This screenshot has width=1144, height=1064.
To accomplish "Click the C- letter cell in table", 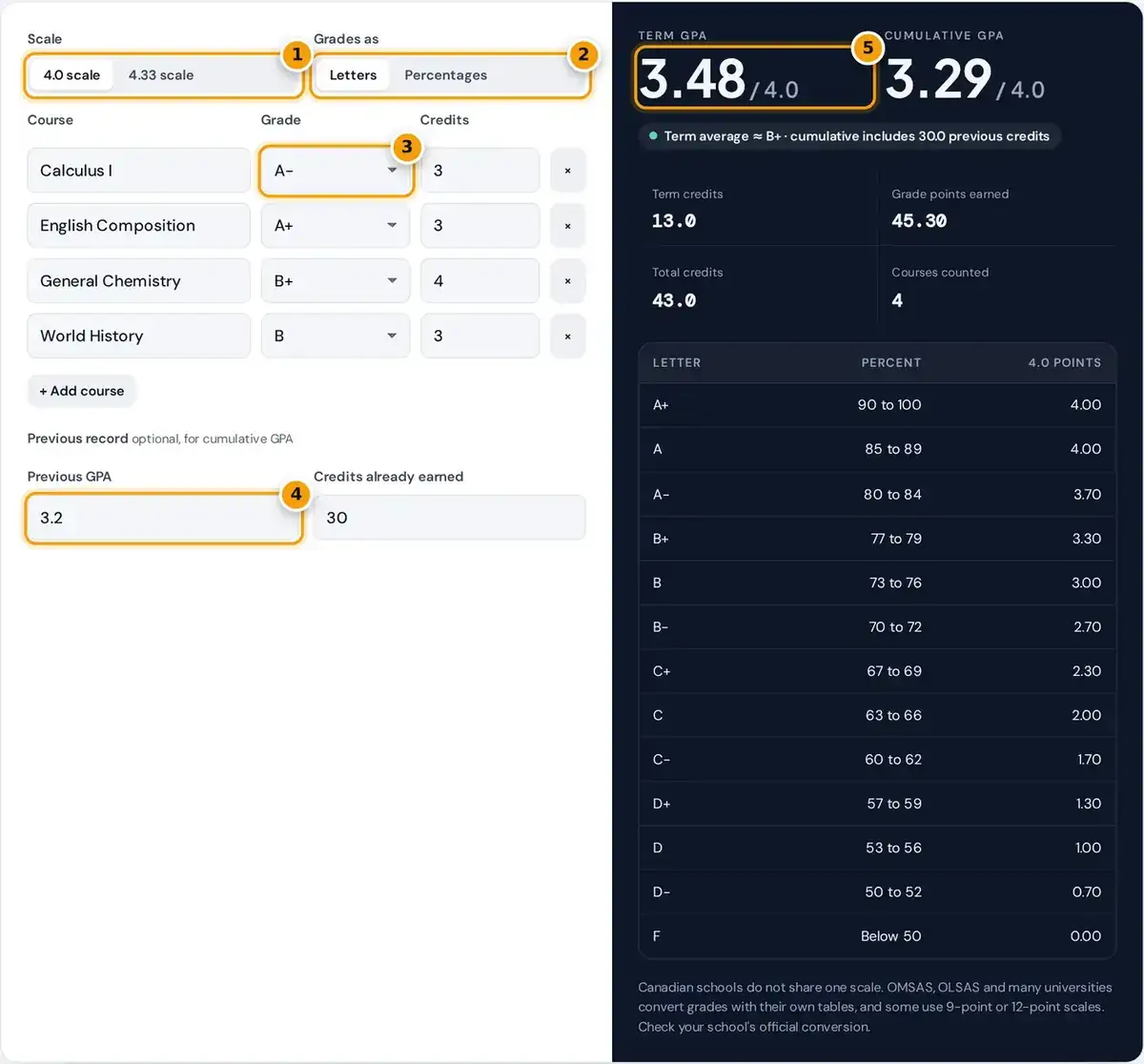I will (x=662, y=760).
